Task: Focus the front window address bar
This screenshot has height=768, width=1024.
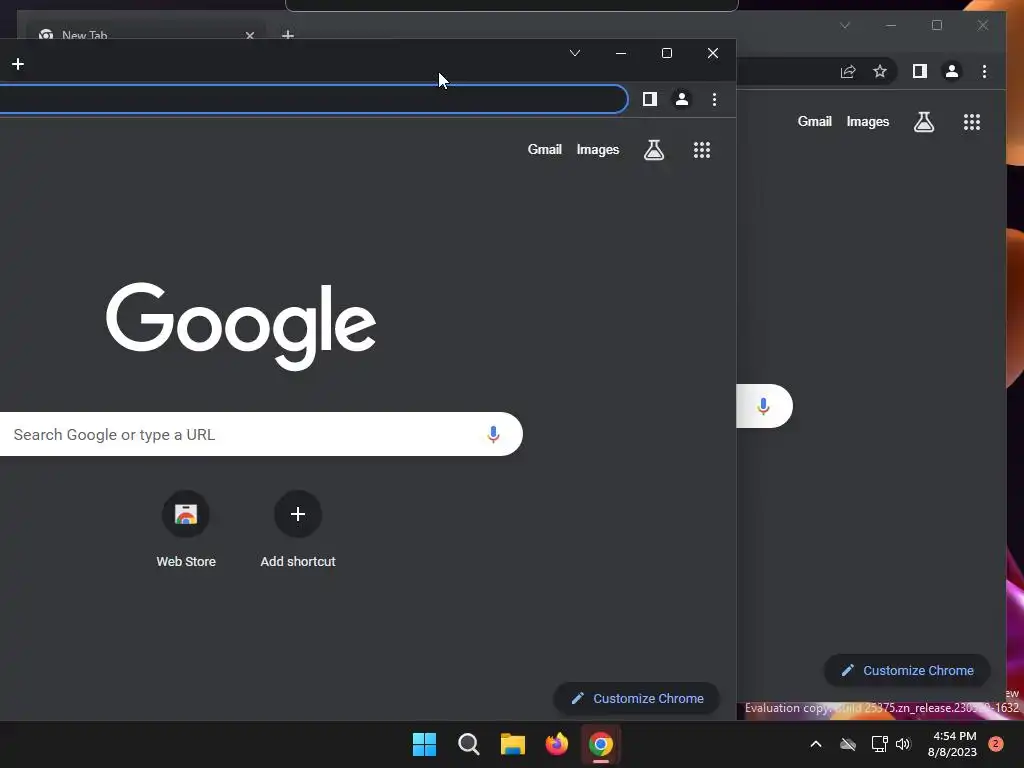Action: [x=313, y=99]
